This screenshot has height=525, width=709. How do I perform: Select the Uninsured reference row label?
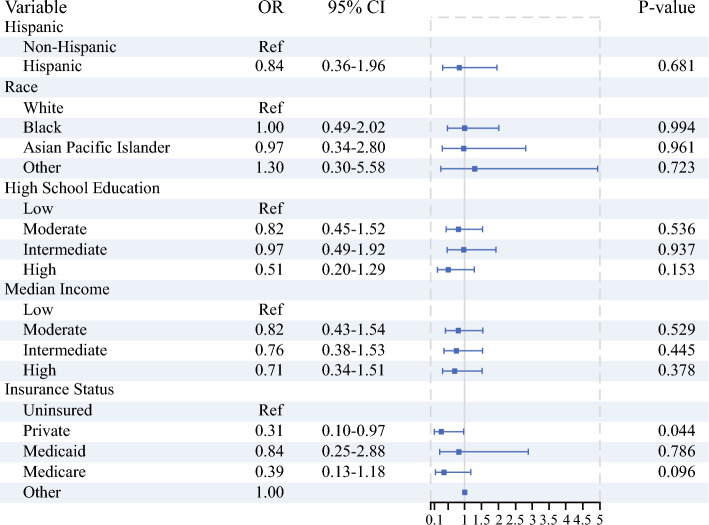coord(58,410)
